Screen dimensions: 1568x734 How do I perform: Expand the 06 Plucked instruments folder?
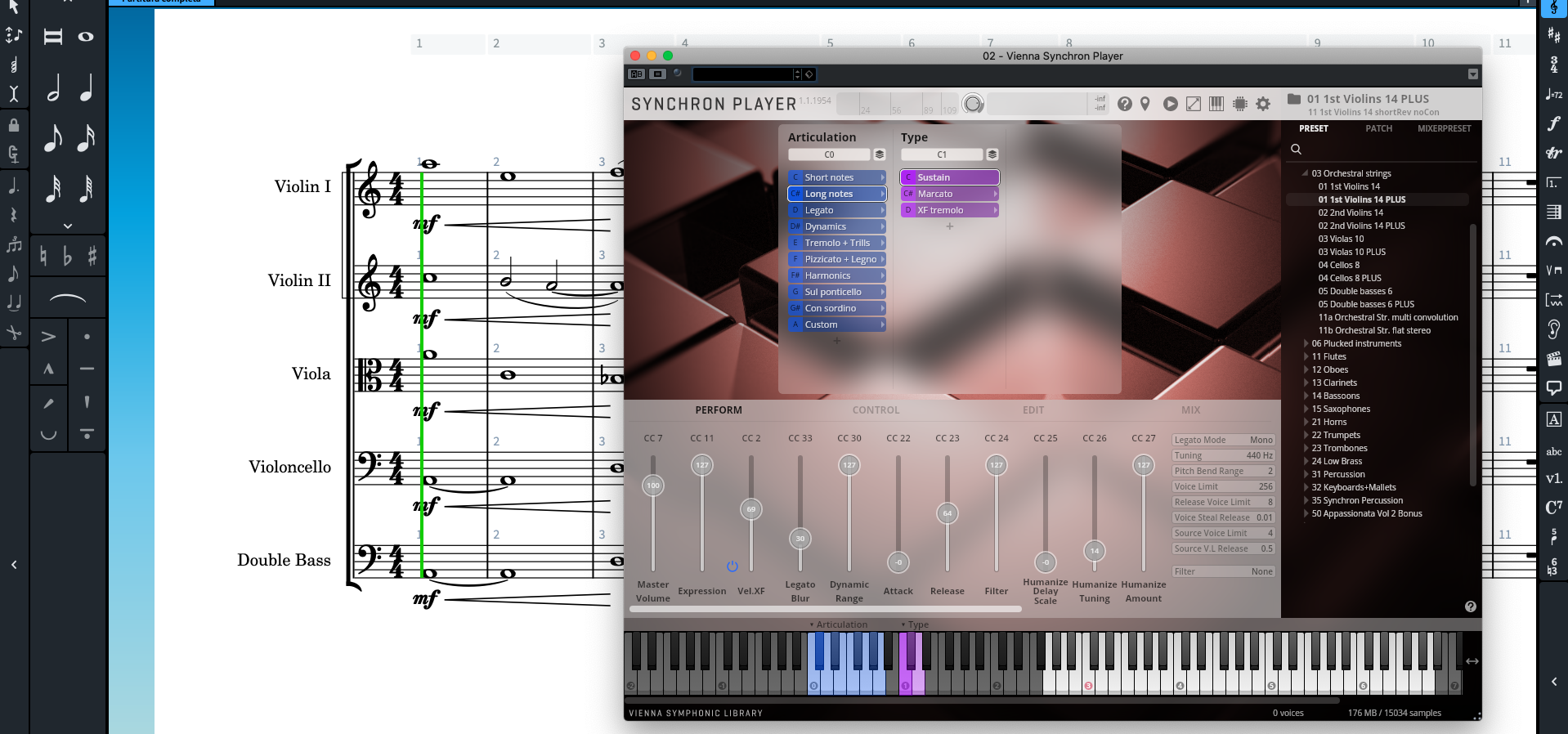pyautogui.click(x=1306, y=343)
